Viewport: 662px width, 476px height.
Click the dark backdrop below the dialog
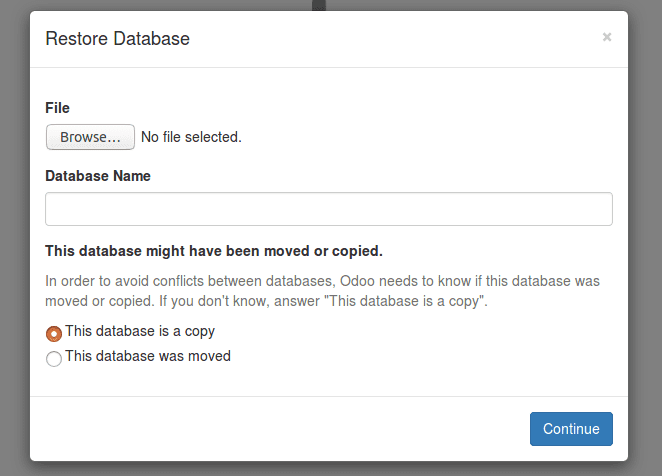[330, 469]
